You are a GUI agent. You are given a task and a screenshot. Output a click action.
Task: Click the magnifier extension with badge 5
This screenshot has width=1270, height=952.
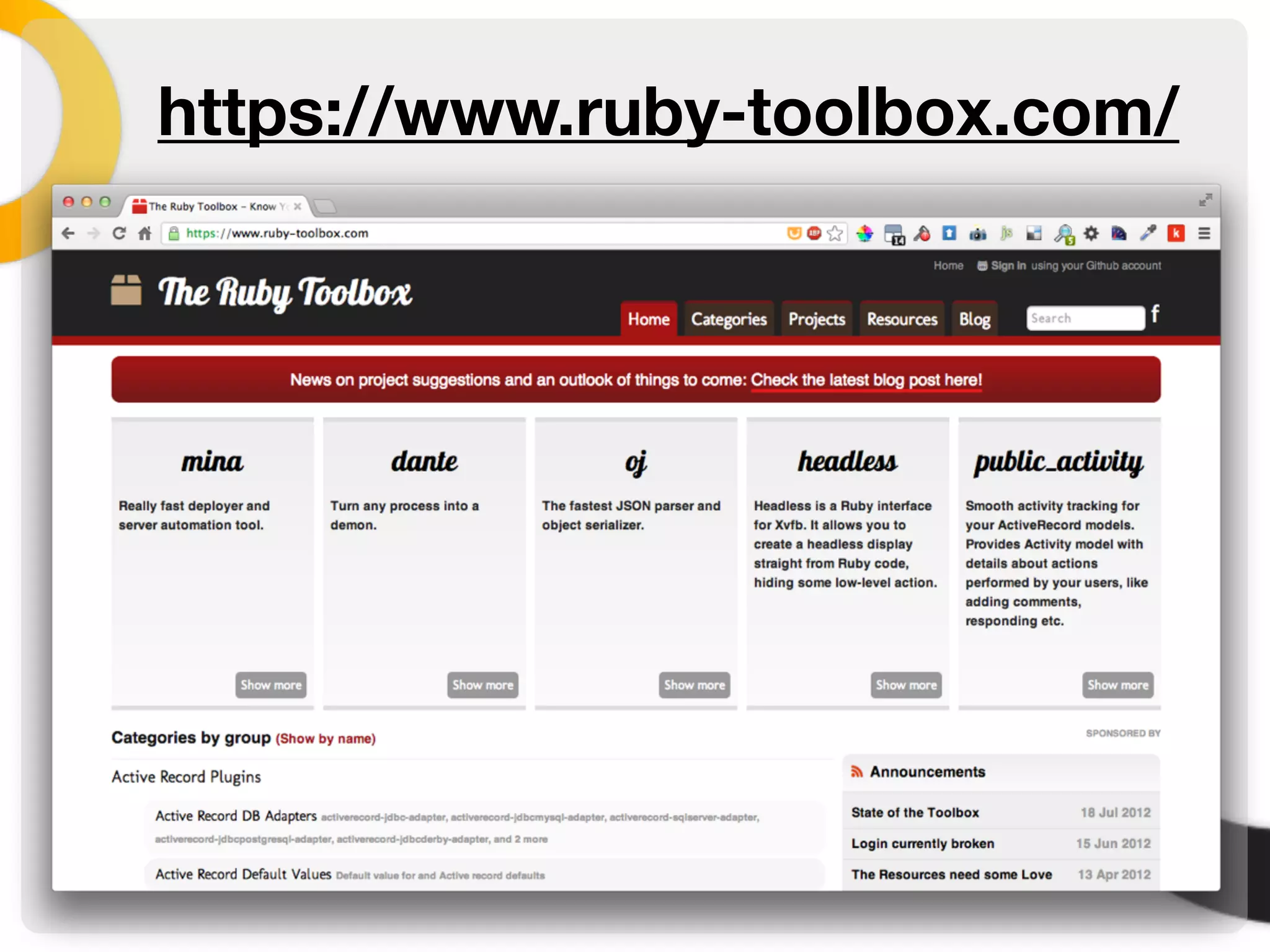(x=1064, y=234)
